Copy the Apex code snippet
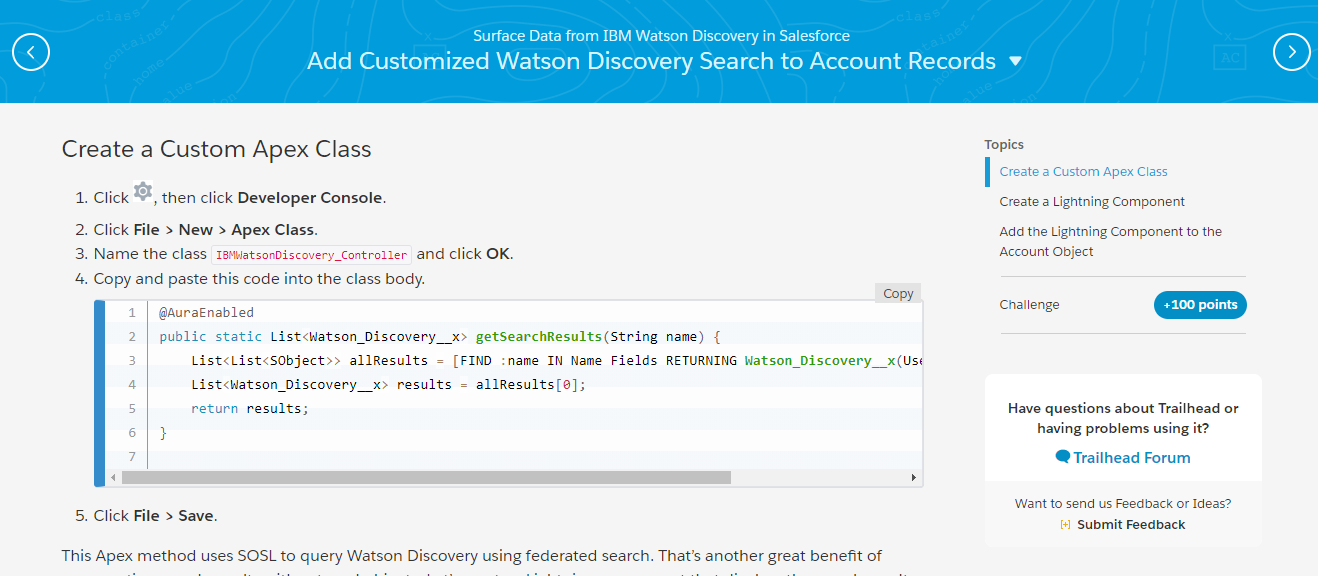Viewport: 1318px width, 576px height. pos(897,293)
